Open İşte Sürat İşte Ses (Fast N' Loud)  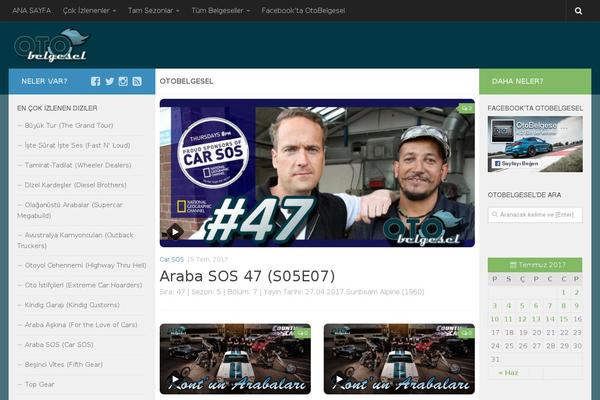77,145
